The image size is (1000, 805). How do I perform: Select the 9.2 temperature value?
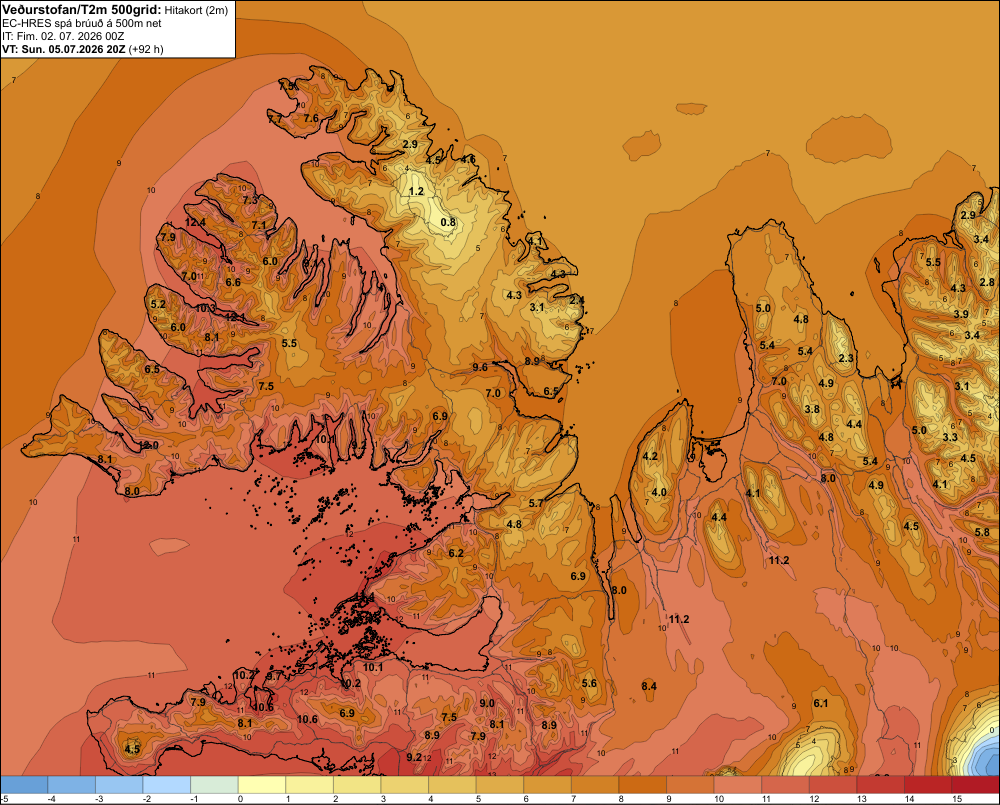click(x=414, y=757)
